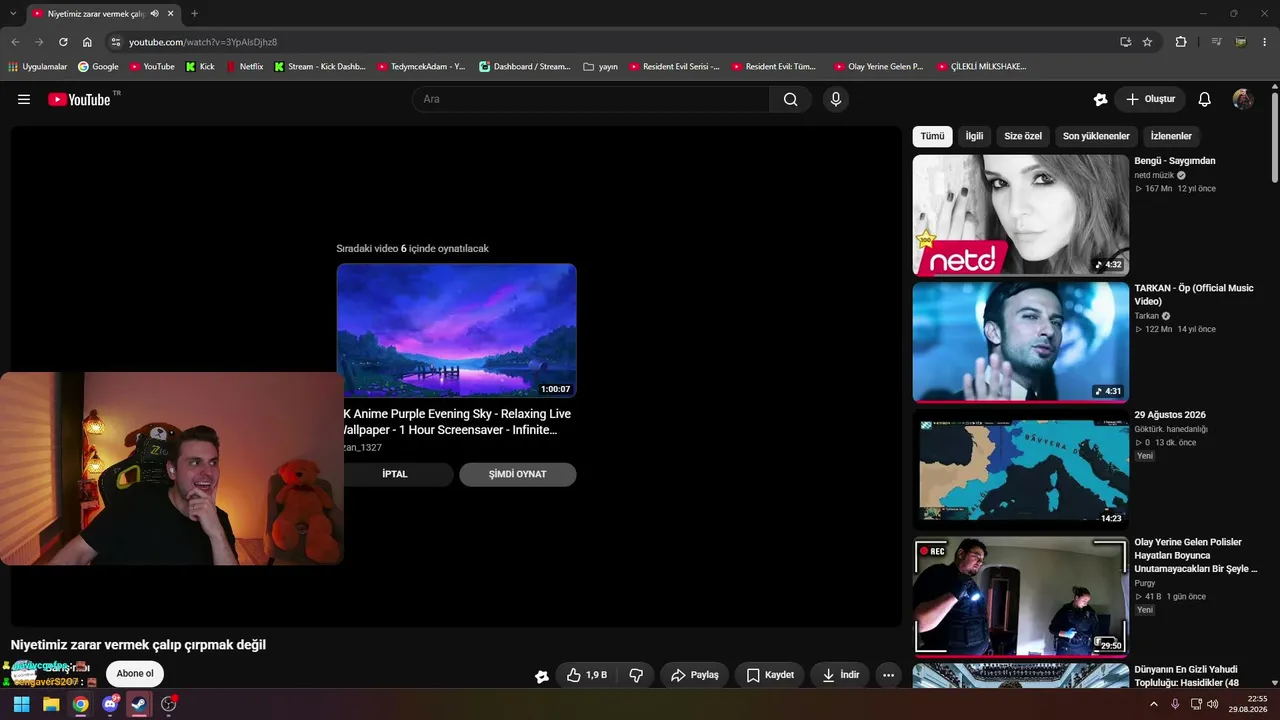Go back to the previous page
1280x720 pixels.
tap(15, 42)
